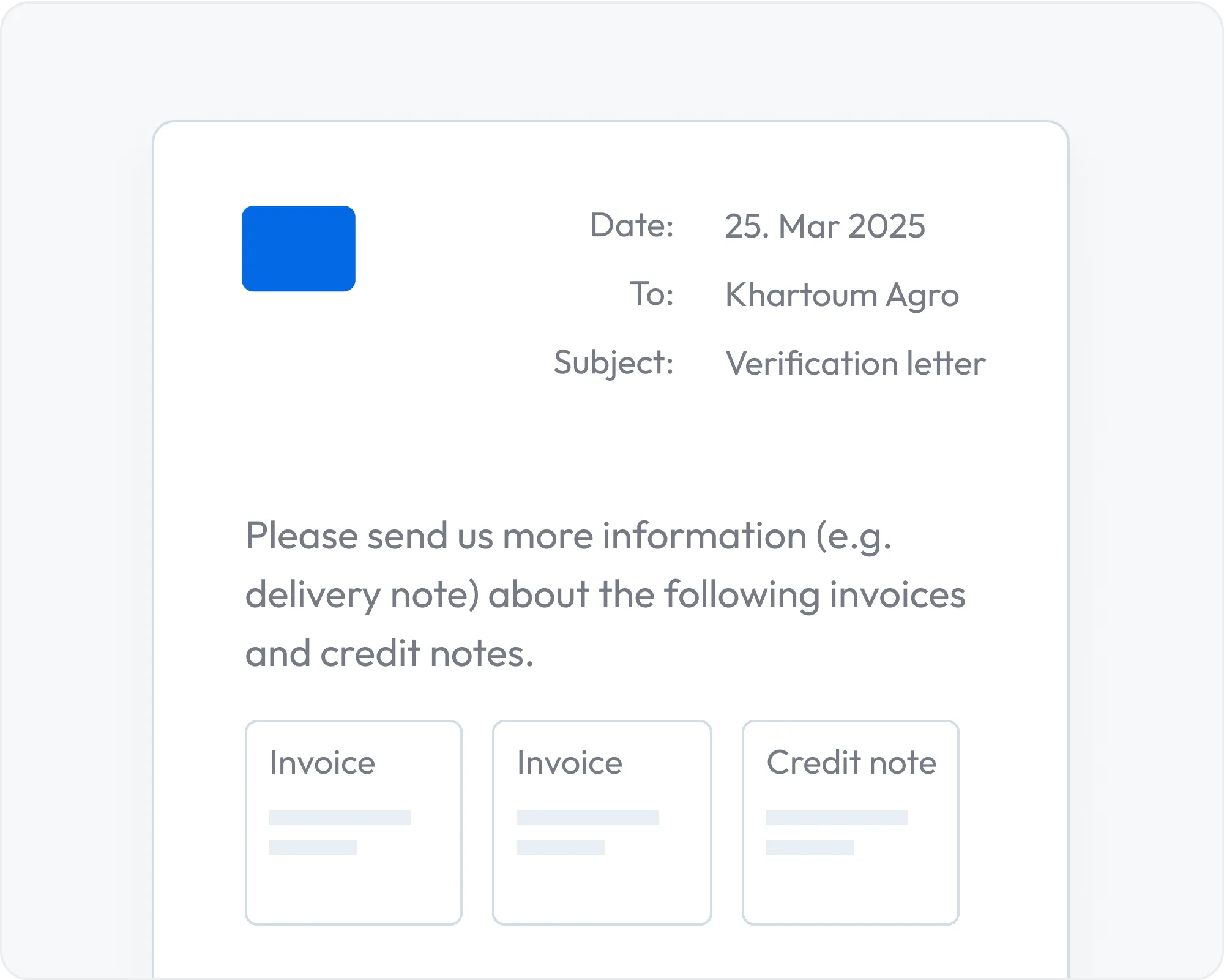Click the Date: label
Viewport: 1224px width, 980px height.
tap(632, 225)
